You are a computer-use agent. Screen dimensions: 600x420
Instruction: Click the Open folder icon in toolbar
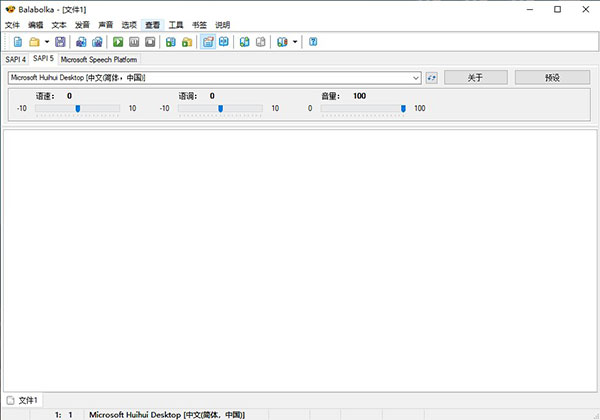pyautogui.click(x=33, y=42)
